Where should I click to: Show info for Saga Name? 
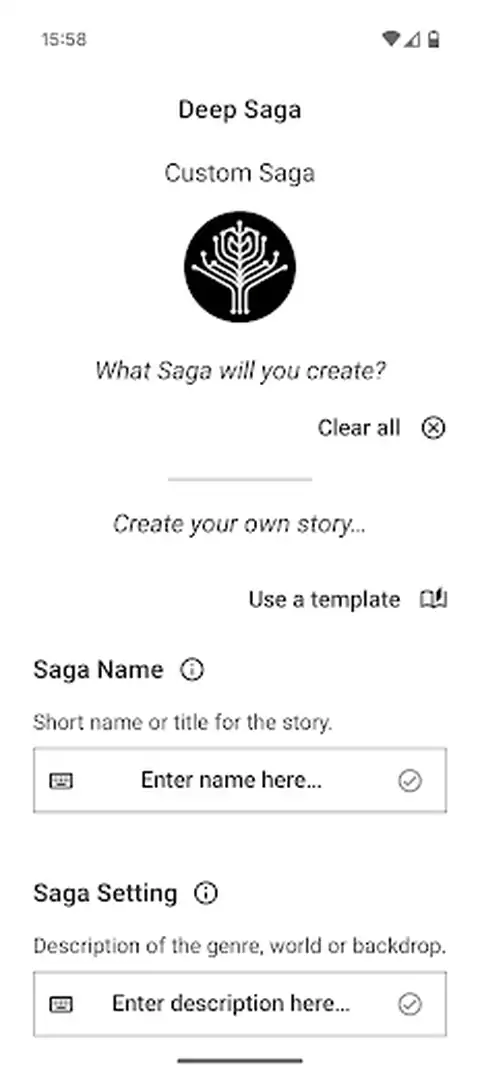click(192, 669)
